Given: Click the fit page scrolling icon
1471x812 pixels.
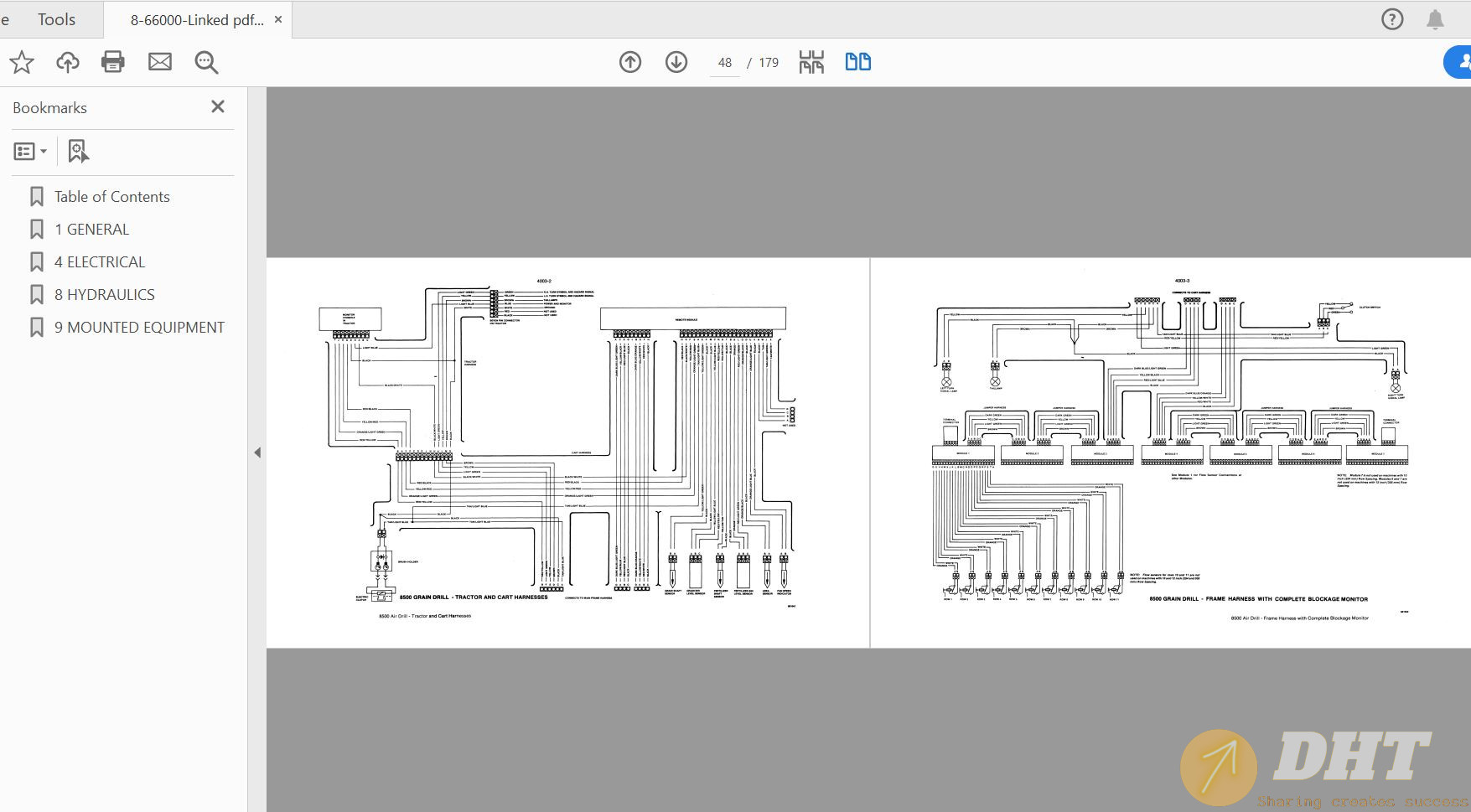Looking at the screenshot, I should pos(811,62).
